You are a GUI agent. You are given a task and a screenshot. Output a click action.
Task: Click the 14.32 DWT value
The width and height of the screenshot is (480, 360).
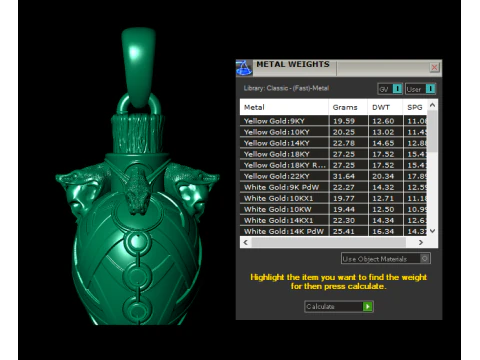[383, 187]
